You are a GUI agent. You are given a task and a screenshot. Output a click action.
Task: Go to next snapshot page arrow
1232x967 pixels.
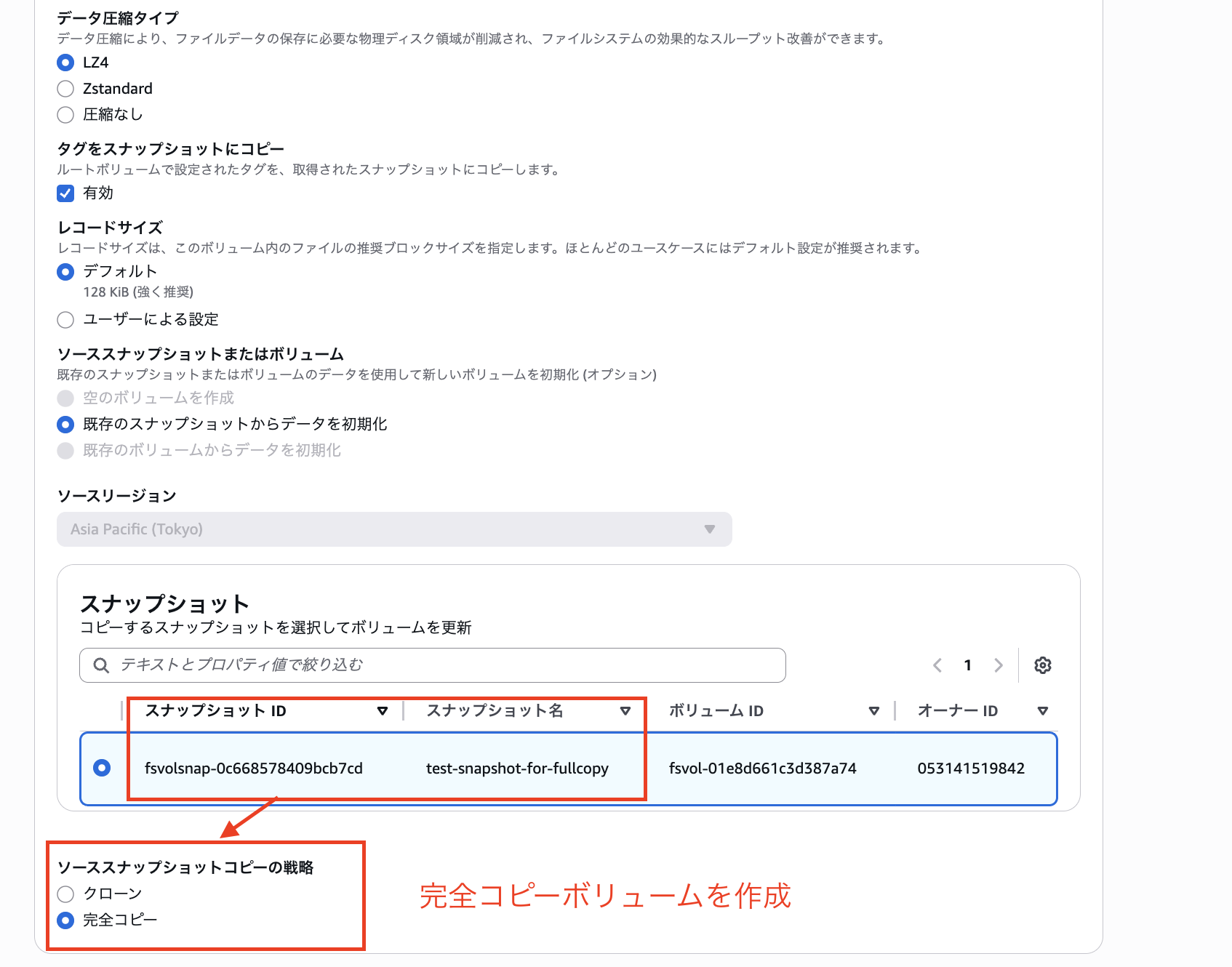click(x=999, y=665)
